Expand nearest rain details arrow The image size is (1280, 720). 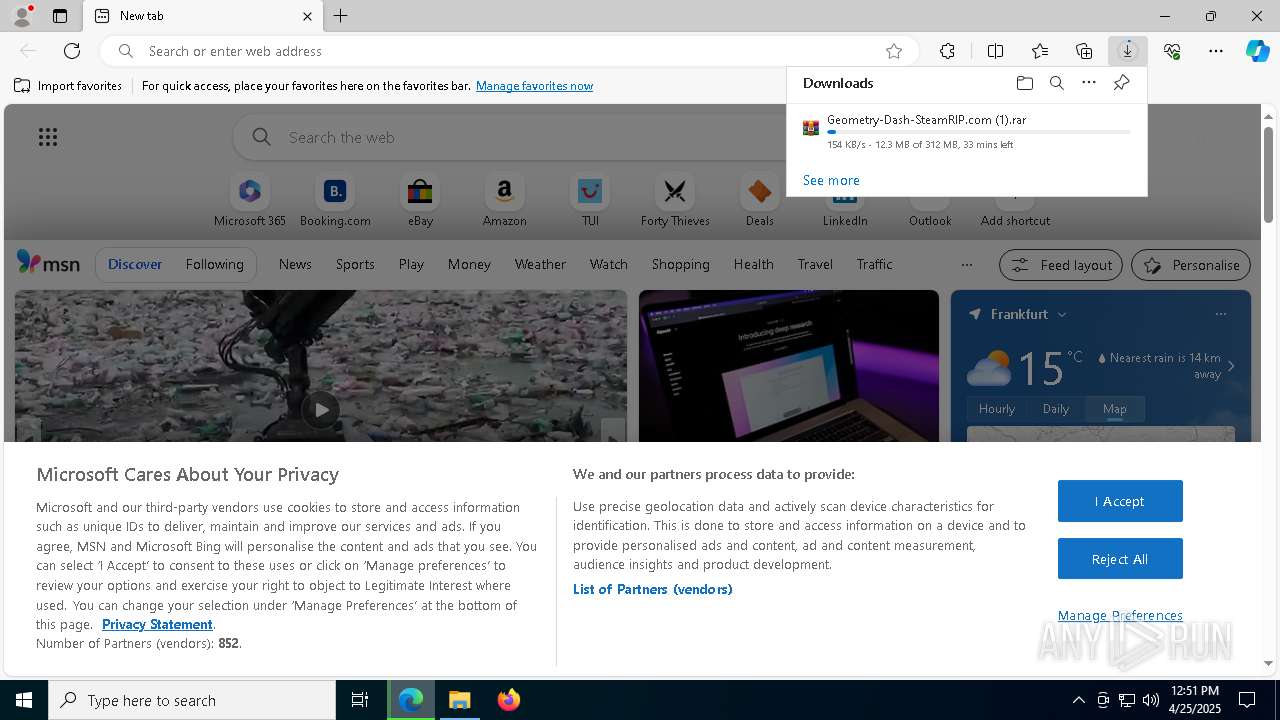[1231, 366]
